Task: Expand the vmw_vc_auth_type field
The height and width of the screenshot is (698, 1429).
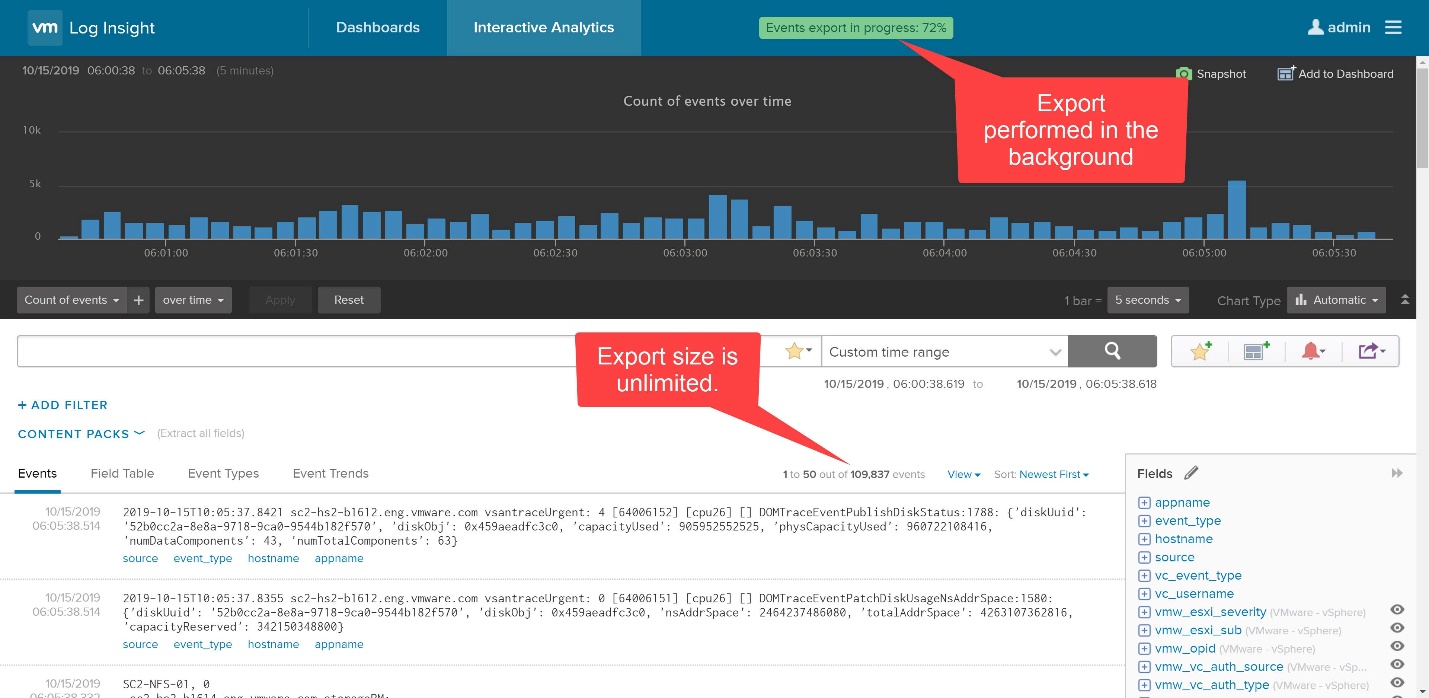Action: pos(1144,685)
